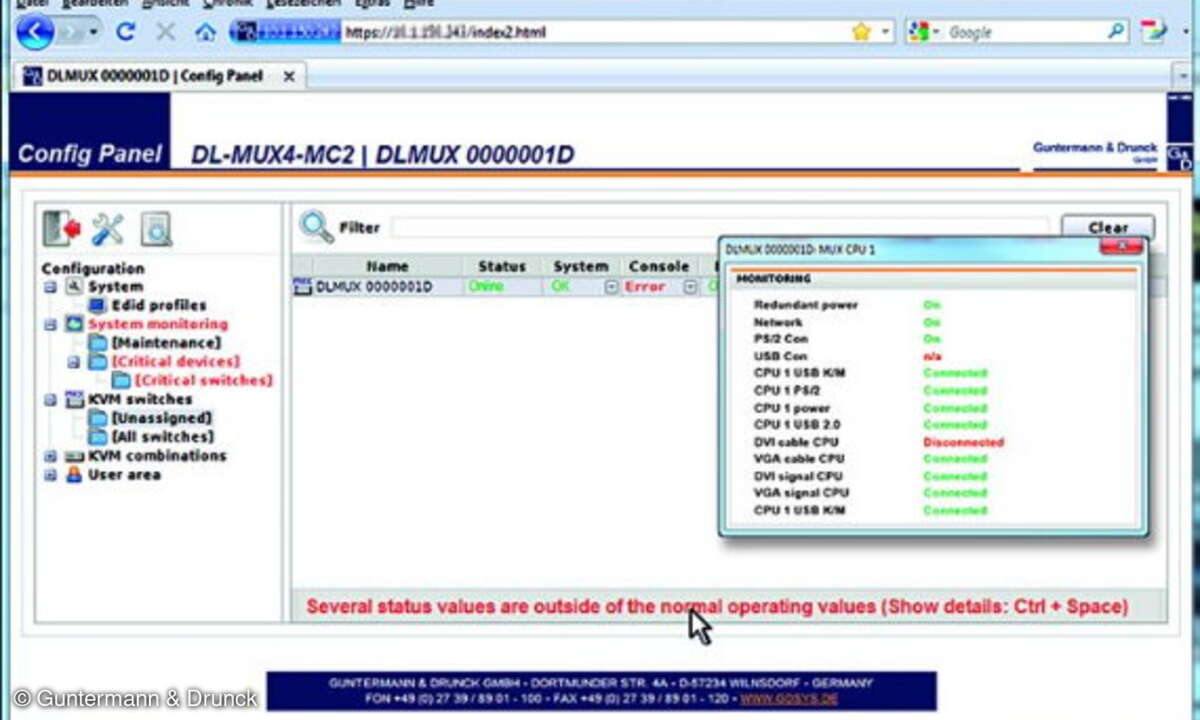Click the Critical switches folder icon
Image resolution: width=1200 pixels, height=720 pixels.
(120, 380)
